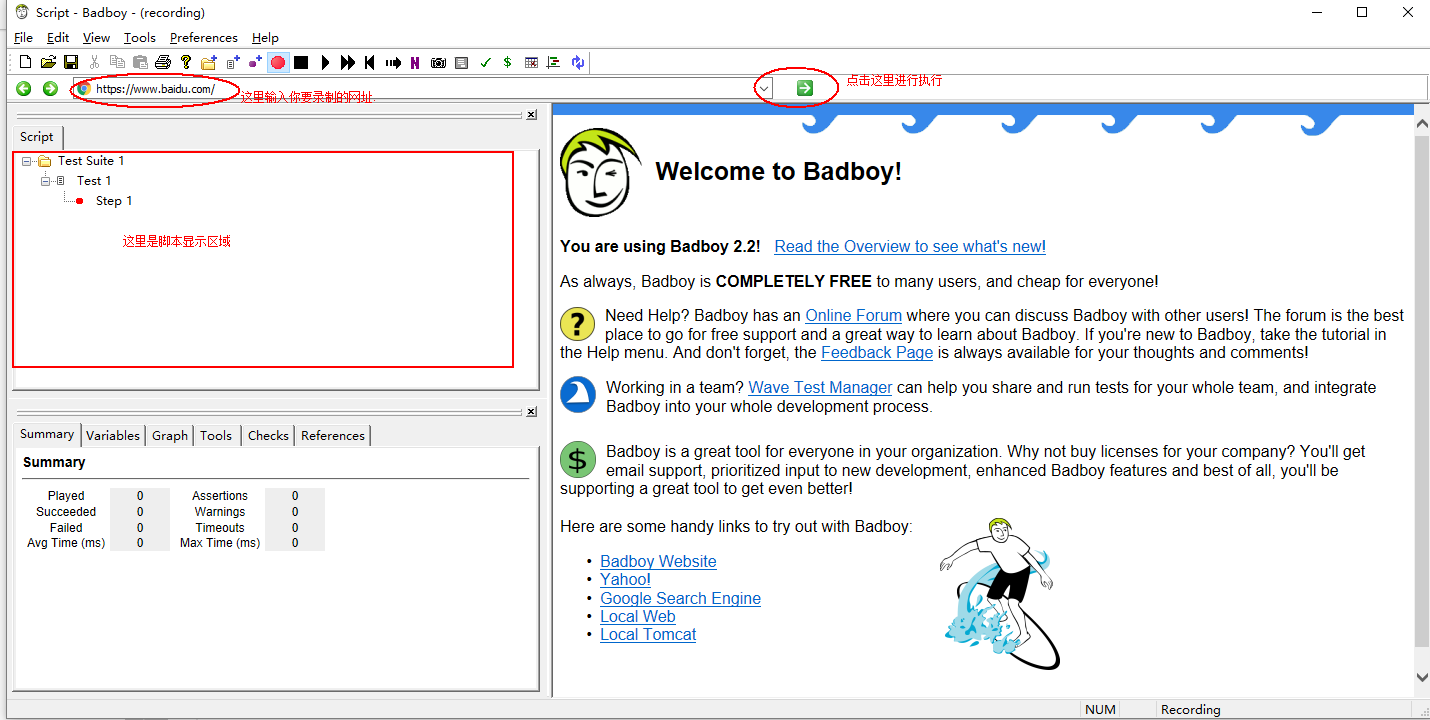Add an assertion with the green checkmark icon
The width and height of the screenshot is (1430, 720).
tap(485, 62)
